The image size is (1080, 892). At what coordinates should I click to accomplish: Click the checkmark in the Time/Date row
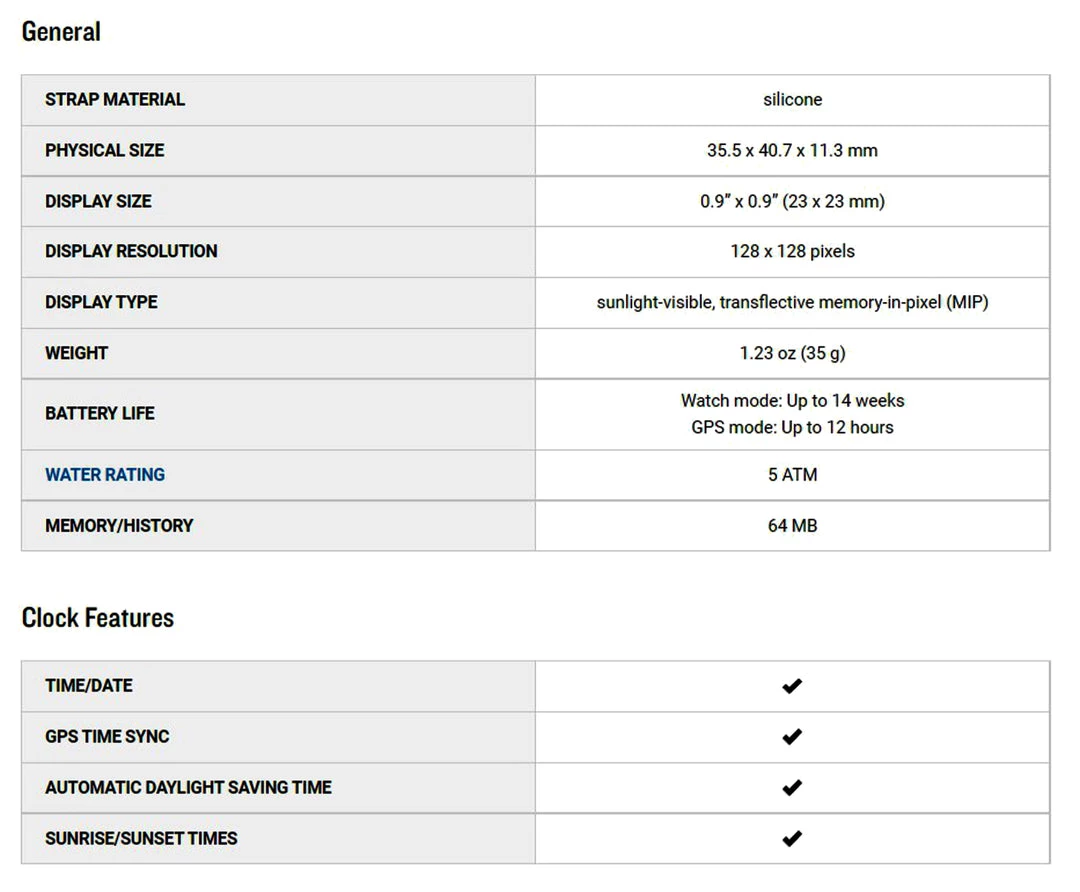tap(792, 686)
